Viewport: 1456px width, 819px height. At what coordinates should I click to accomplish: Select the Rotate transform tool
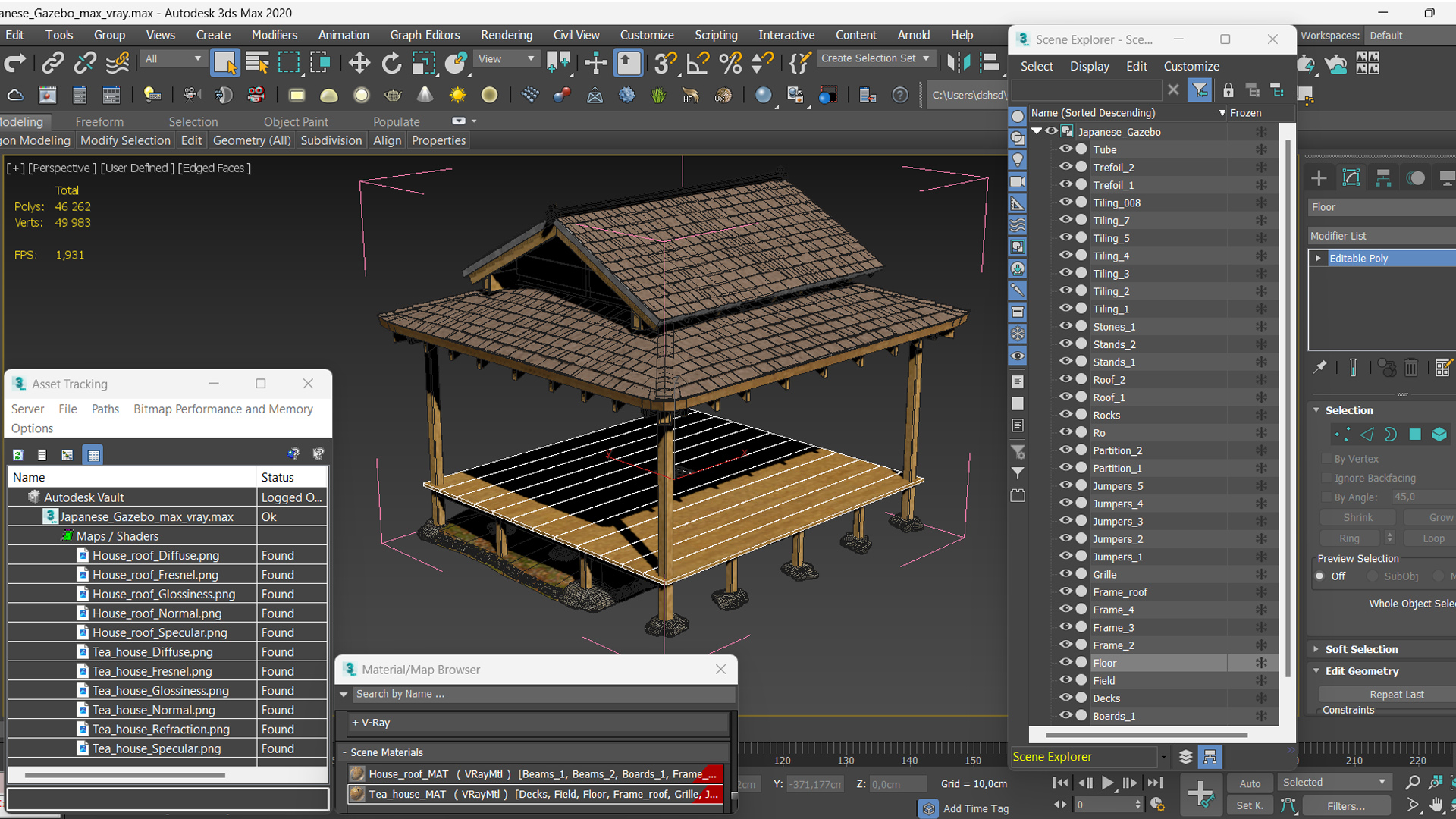[391, 63]
